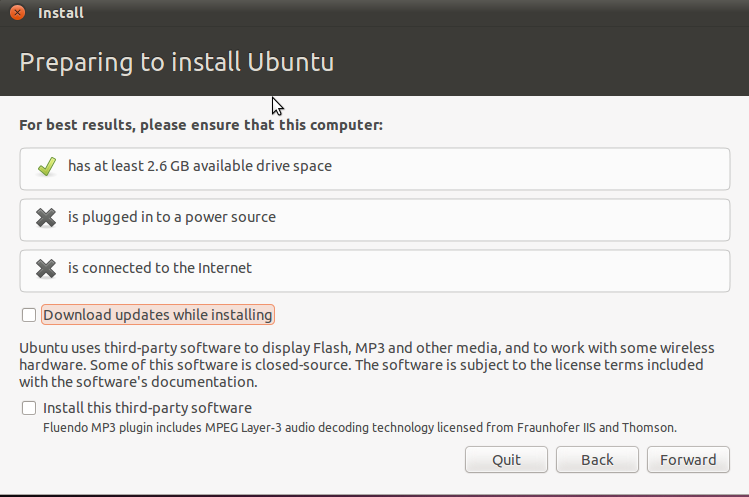Click the 'Install this third-party software' label
Image resolution: width=749 pixels, height=497 pixels.
147,408
